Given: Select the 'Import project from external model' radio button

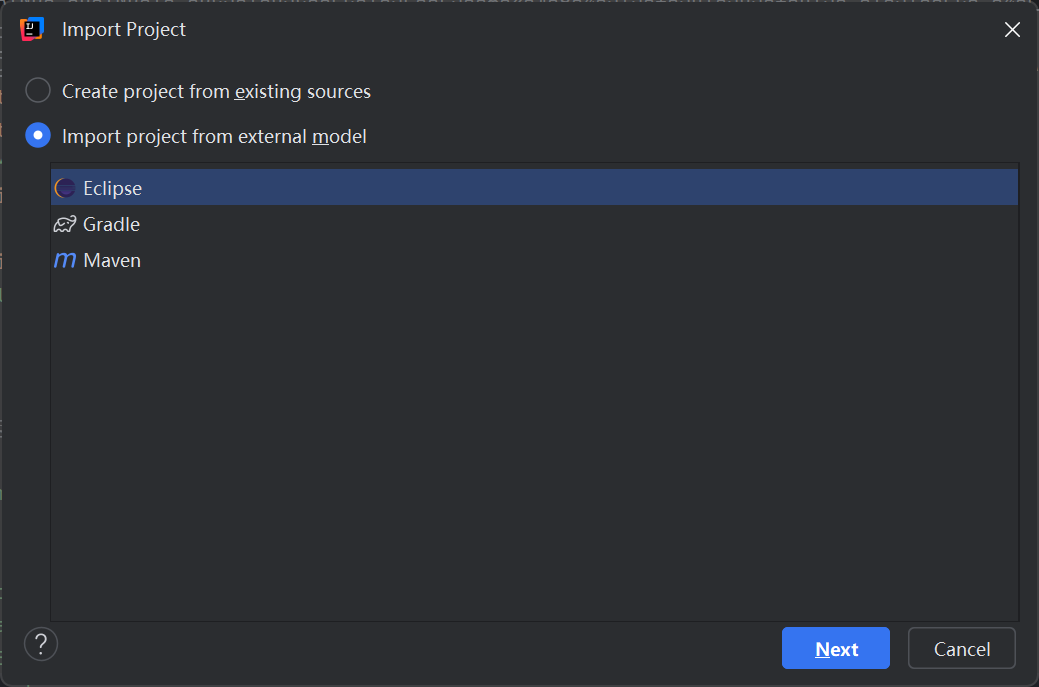Looking at the screenshot, I should click(x=38, y=136).
